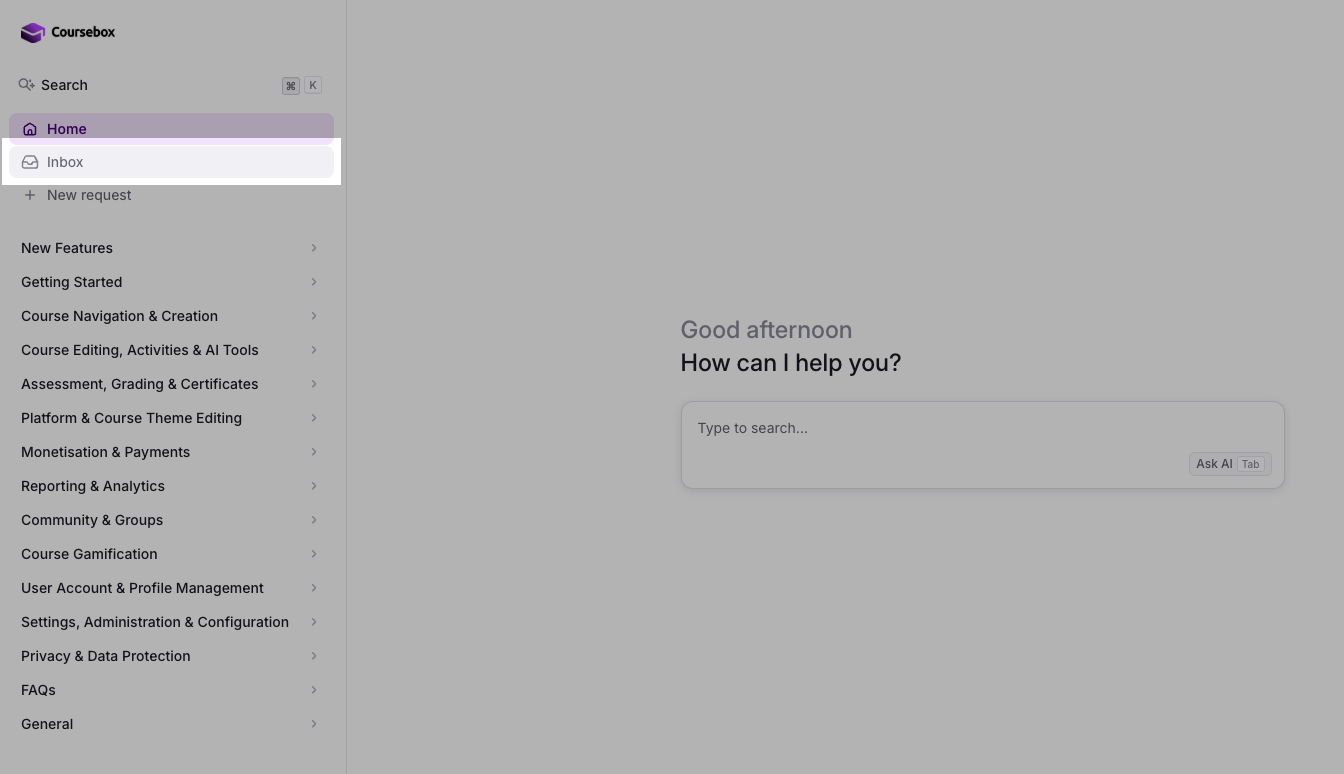Expand Platform & Course Theme Editing chevron

[x=314, y=418]
